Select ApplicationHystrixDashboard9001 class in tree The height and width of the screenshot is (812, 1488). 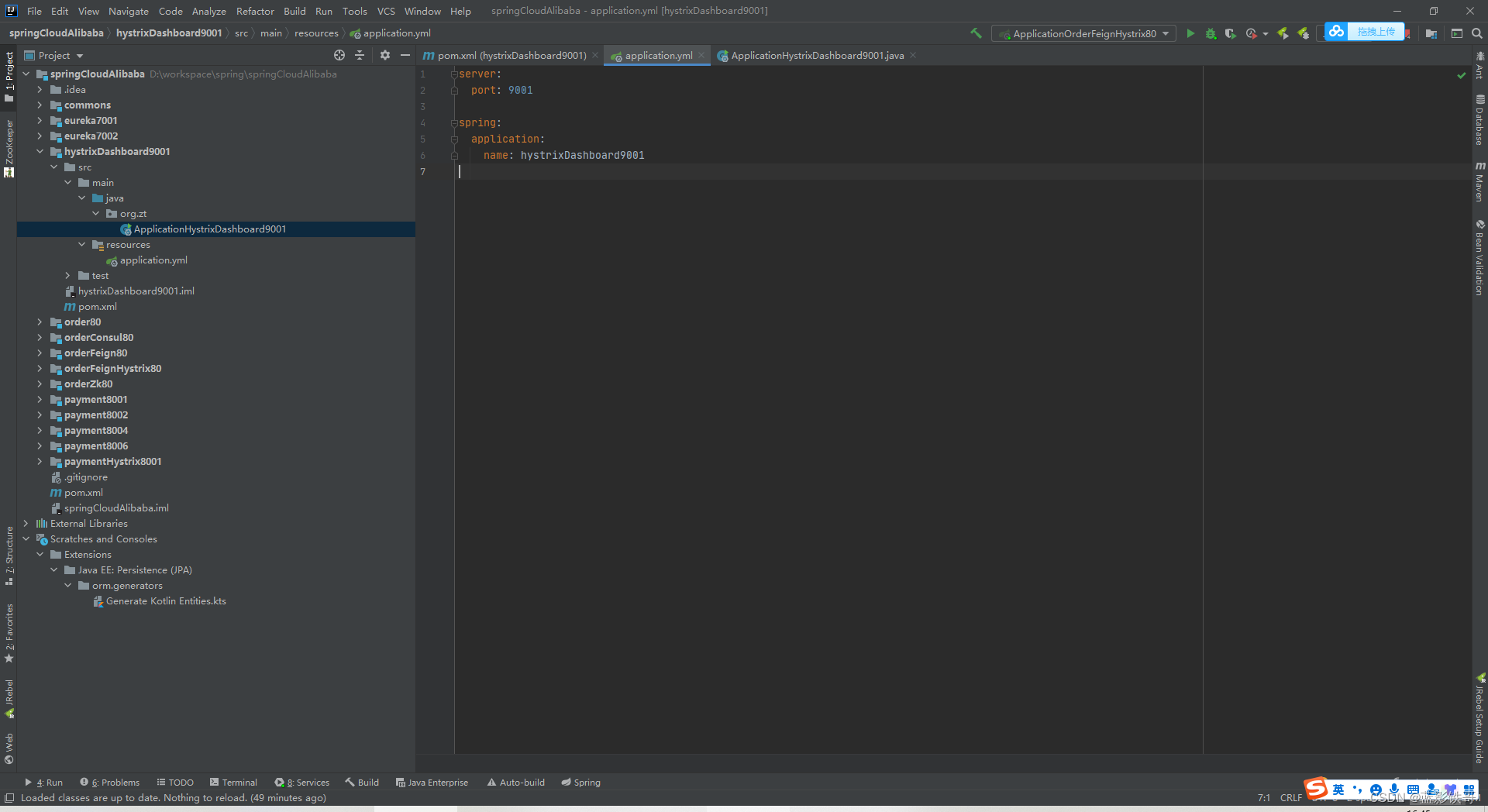point(209,229)
